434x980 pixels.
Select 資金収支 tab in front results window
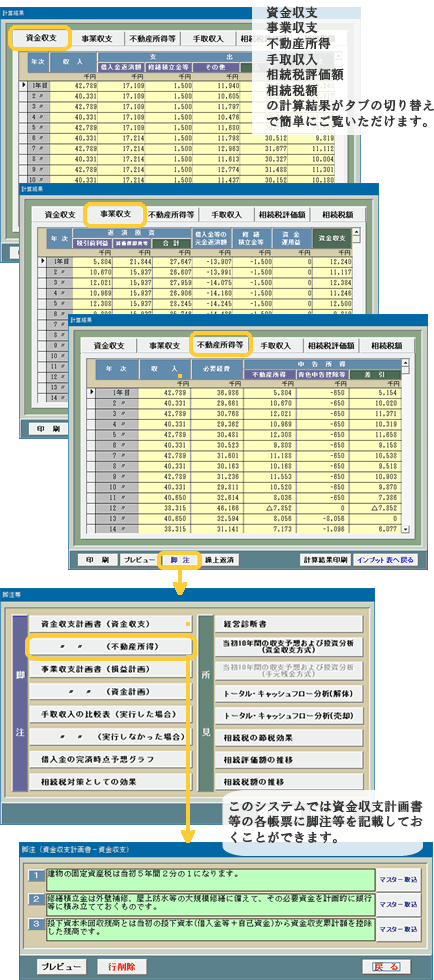coord(110,345)
